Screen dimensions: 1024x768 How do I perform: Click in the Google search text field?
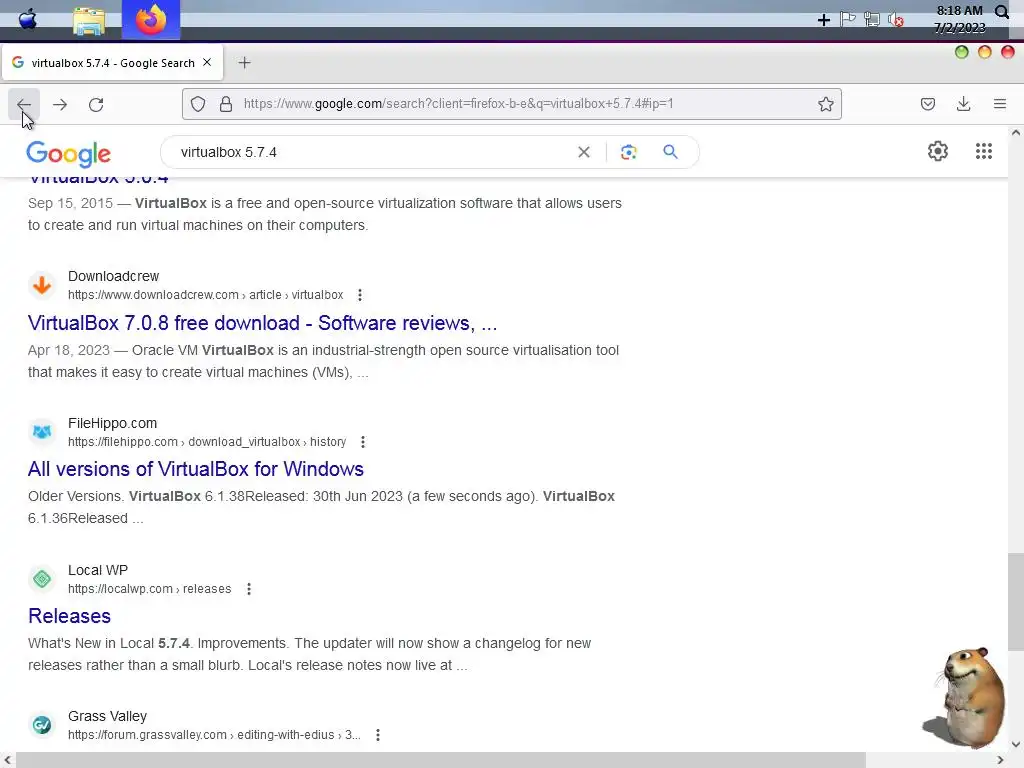click(x=372, y=152)
